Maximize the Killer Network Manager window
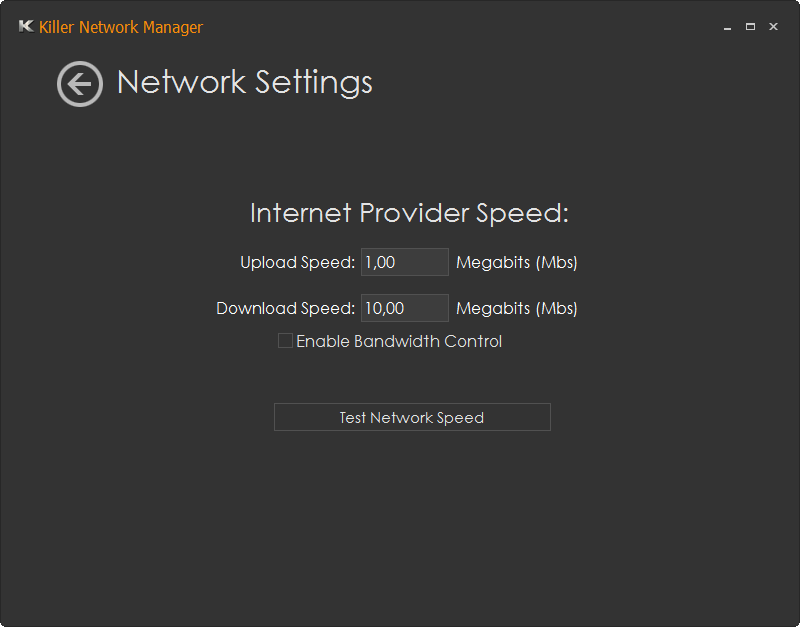800x627 pixels. pos(750,27)
